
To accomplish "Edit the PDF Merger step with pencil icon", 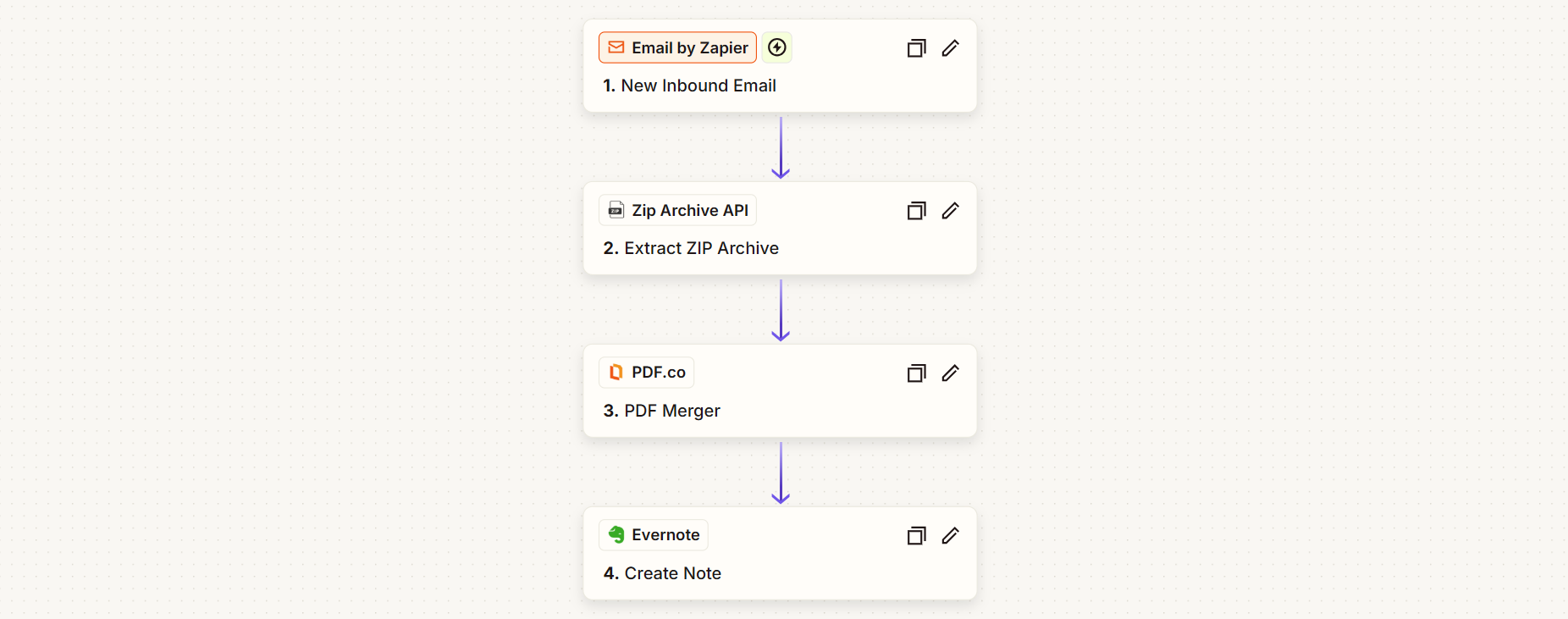I will (x=951, y=373).
